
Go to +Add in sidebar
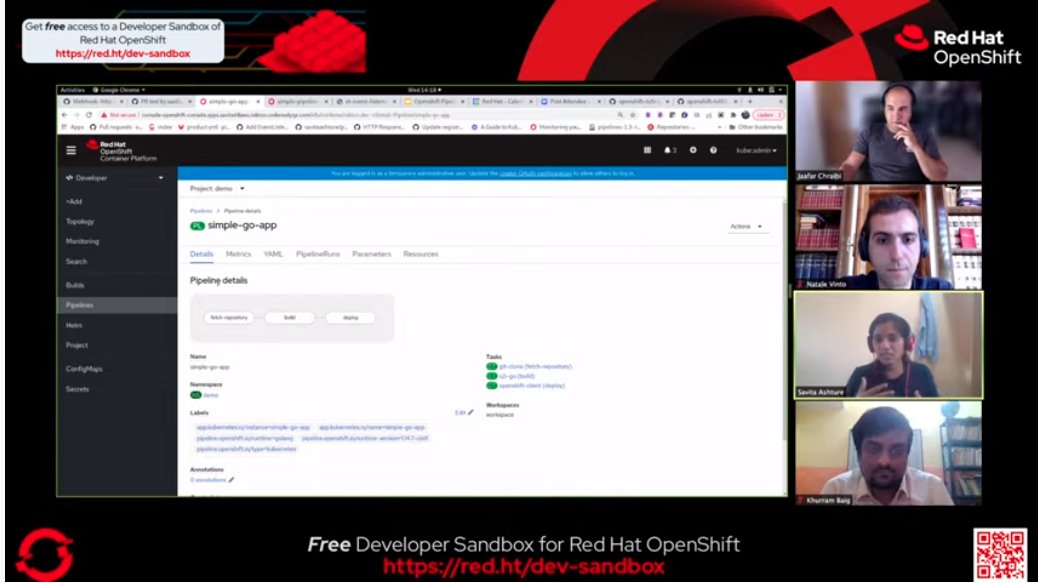tap(74, 202)
